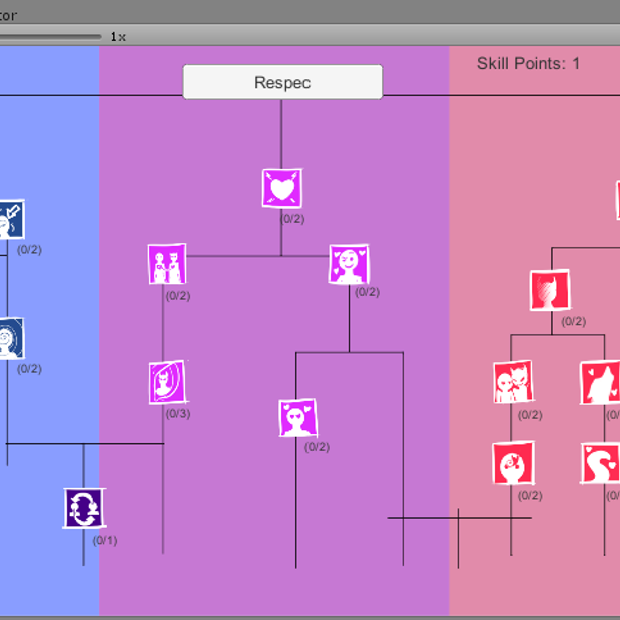The width and height of the screenshot is (620, 620).
Task: Click (0/2) counter below heart arrows skill
Action: pyautogui.click(x=292, y=219)
